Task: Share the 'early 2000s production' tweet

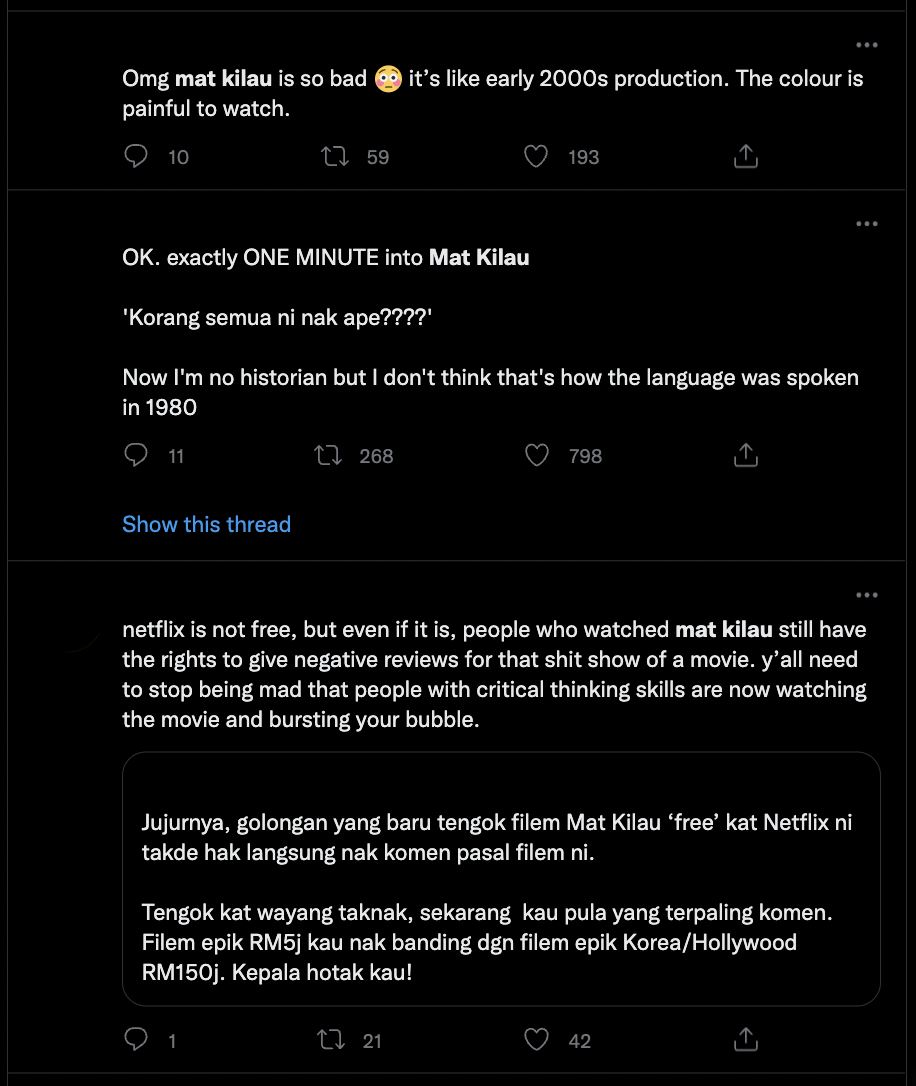Action: click(746, 157)
